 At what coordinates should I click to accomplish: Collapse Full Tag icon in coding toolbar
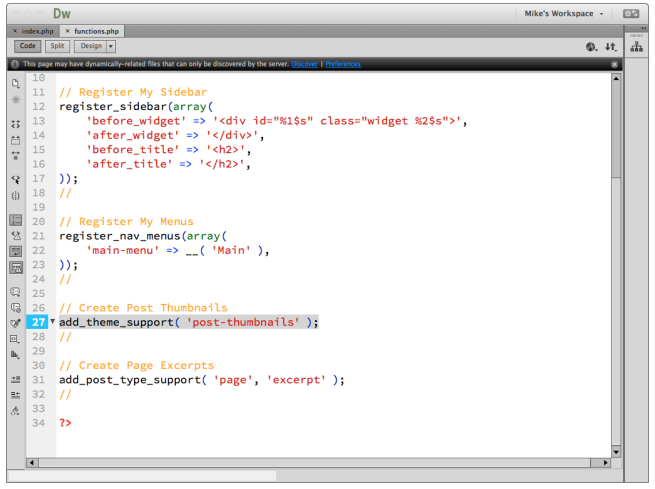coord(16,124)
